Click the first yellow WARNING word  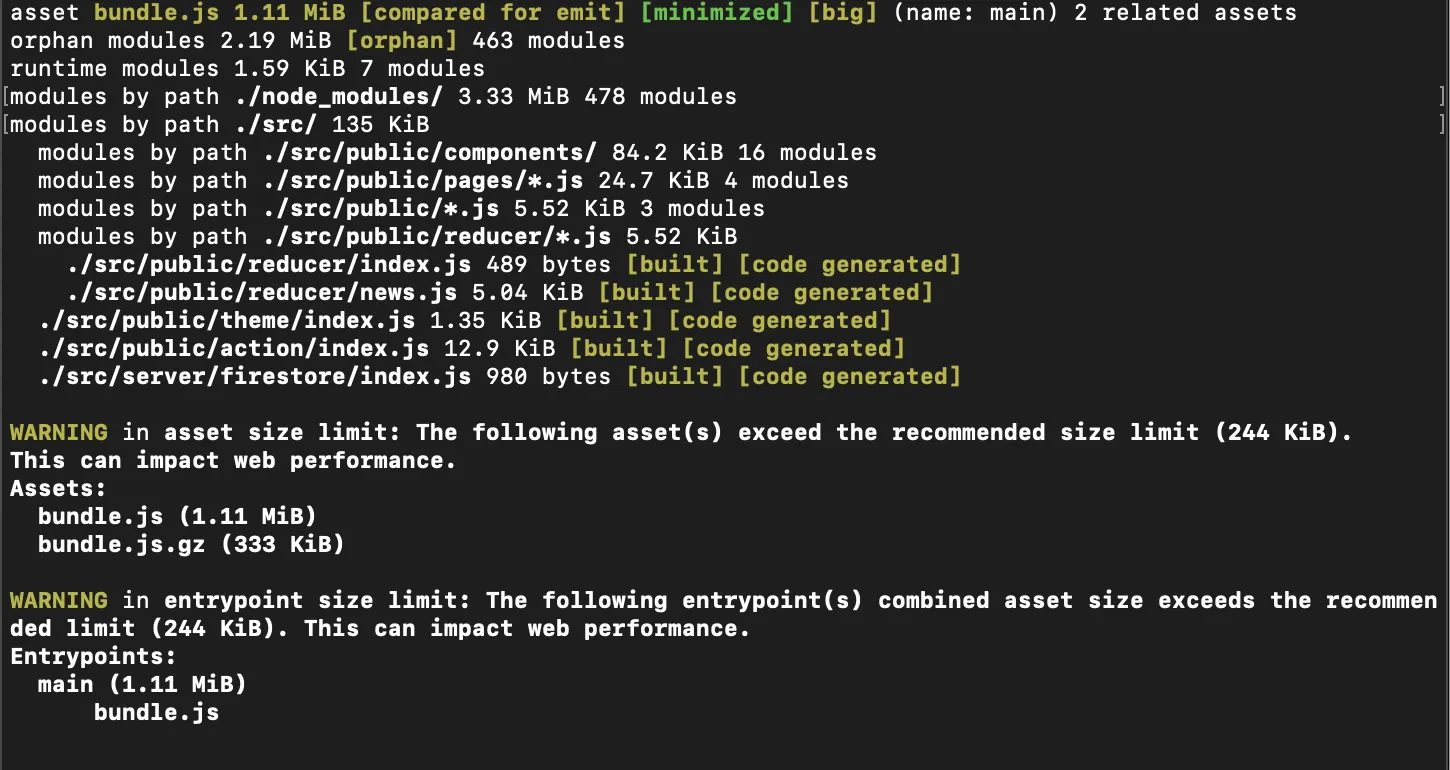click(58, 433)
